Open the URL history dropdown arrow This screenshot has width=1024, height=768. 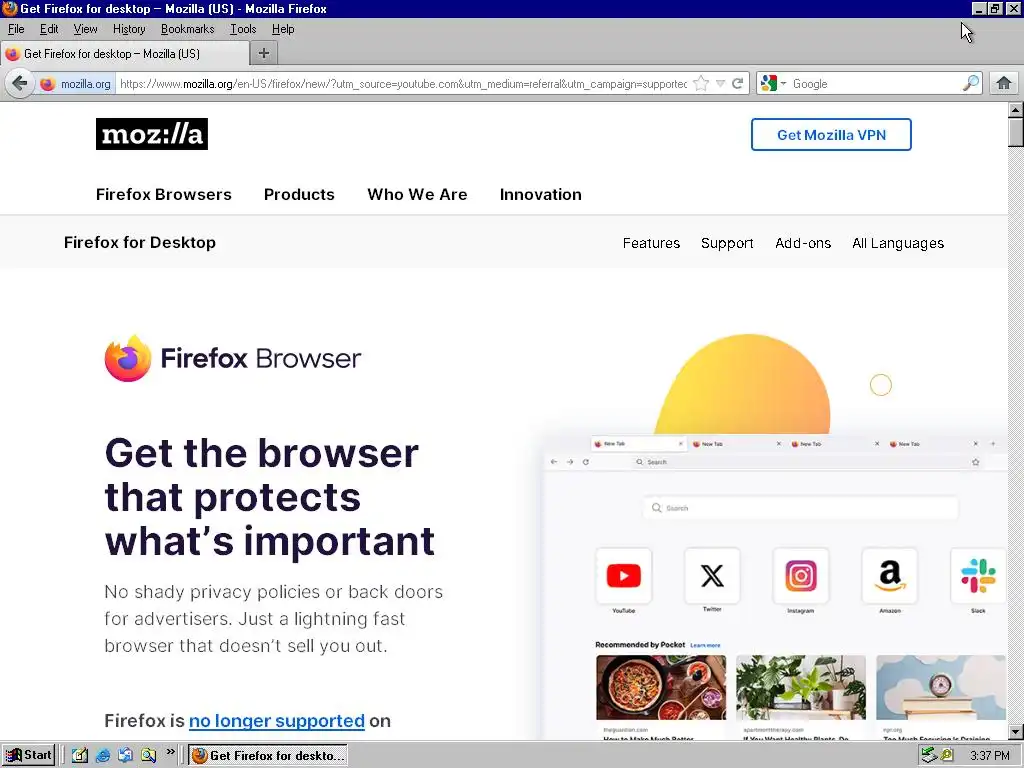[720, 84]
